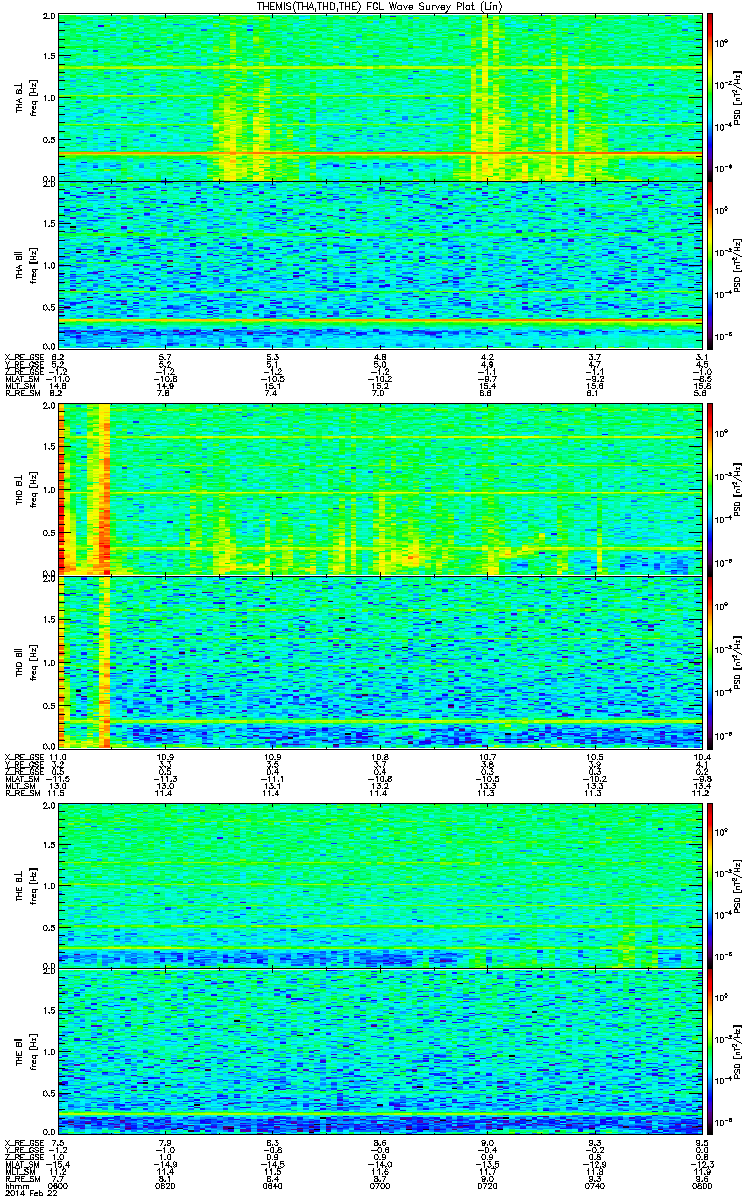This screenshot has width=750, height=1200.
Task: Click the THE B-parallel PSD color bar
Action: pyautogui.click(x=709, y=1052)
